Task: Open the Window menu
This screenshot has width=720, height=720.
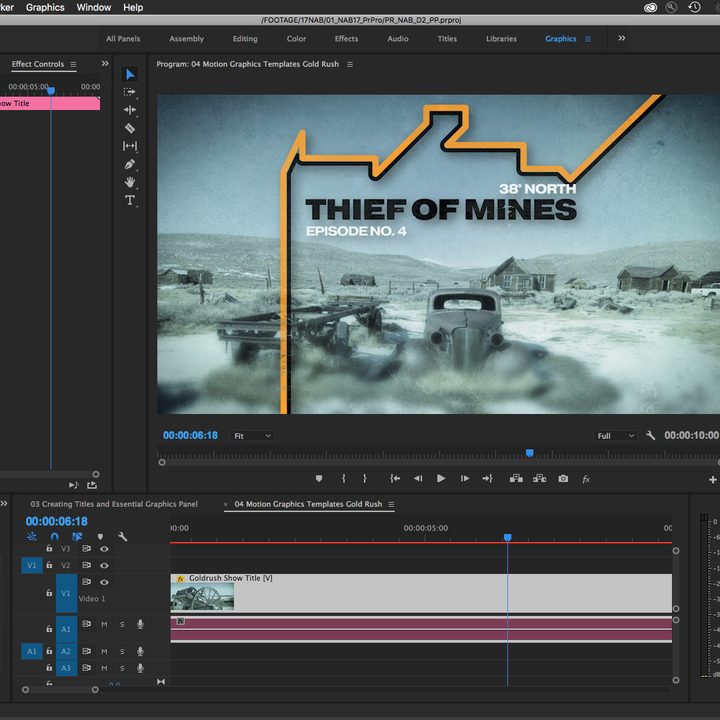Action: [x=94, y=7]
